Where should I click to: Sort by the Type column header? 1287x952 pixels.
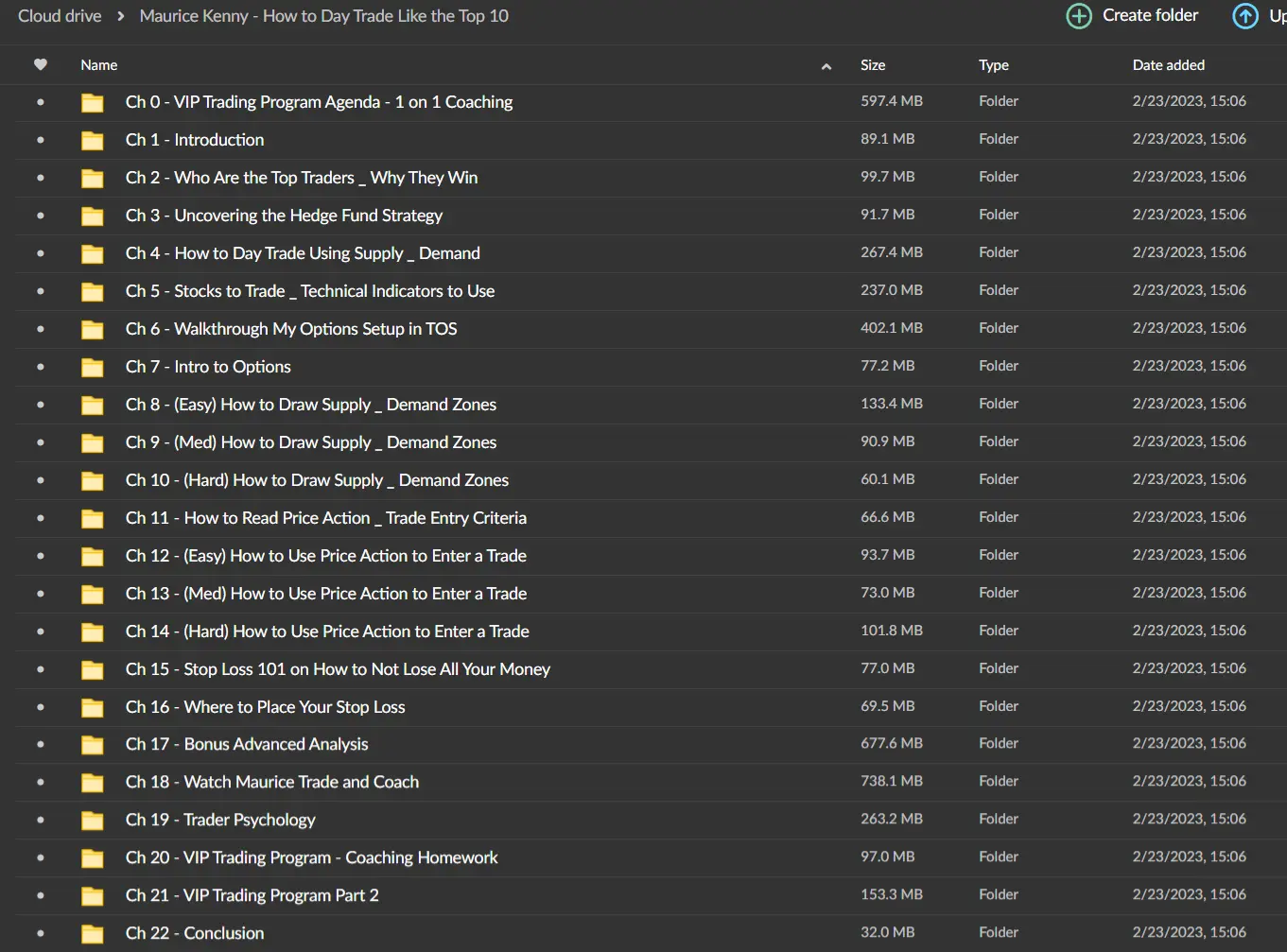pyautogui.click(x=994, y=65)
